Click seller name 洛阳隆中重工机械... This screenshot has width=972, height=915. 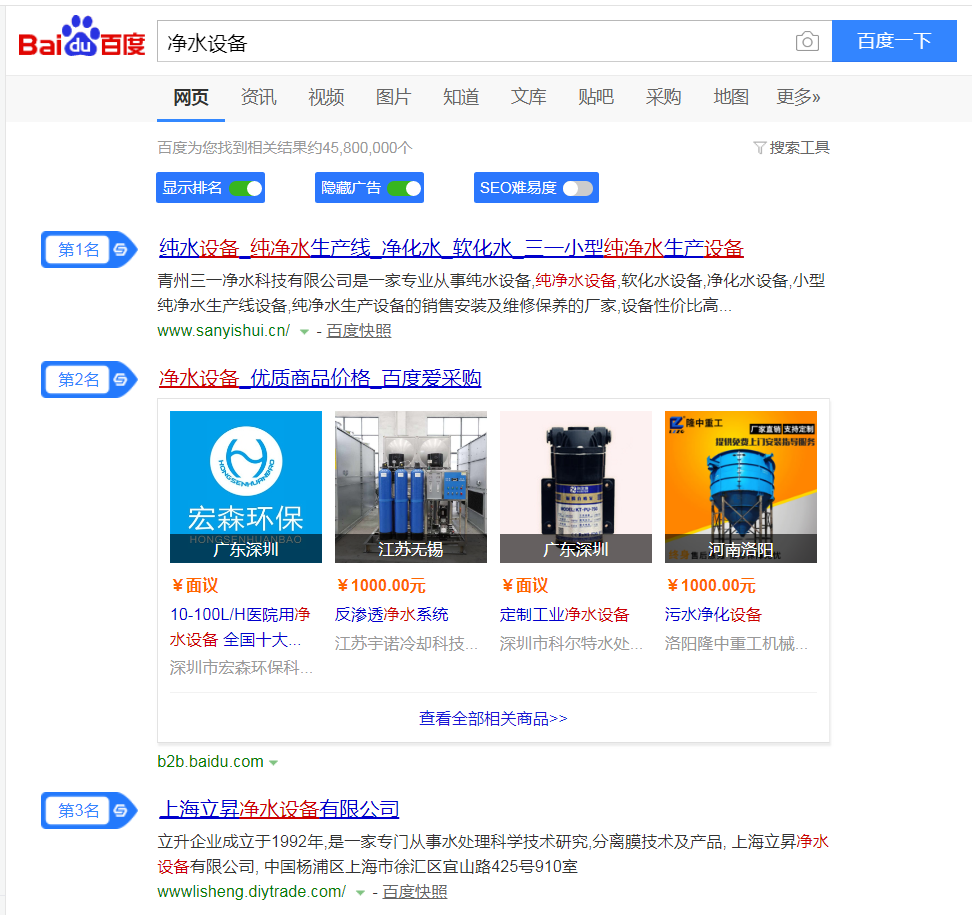click(736, 643)
